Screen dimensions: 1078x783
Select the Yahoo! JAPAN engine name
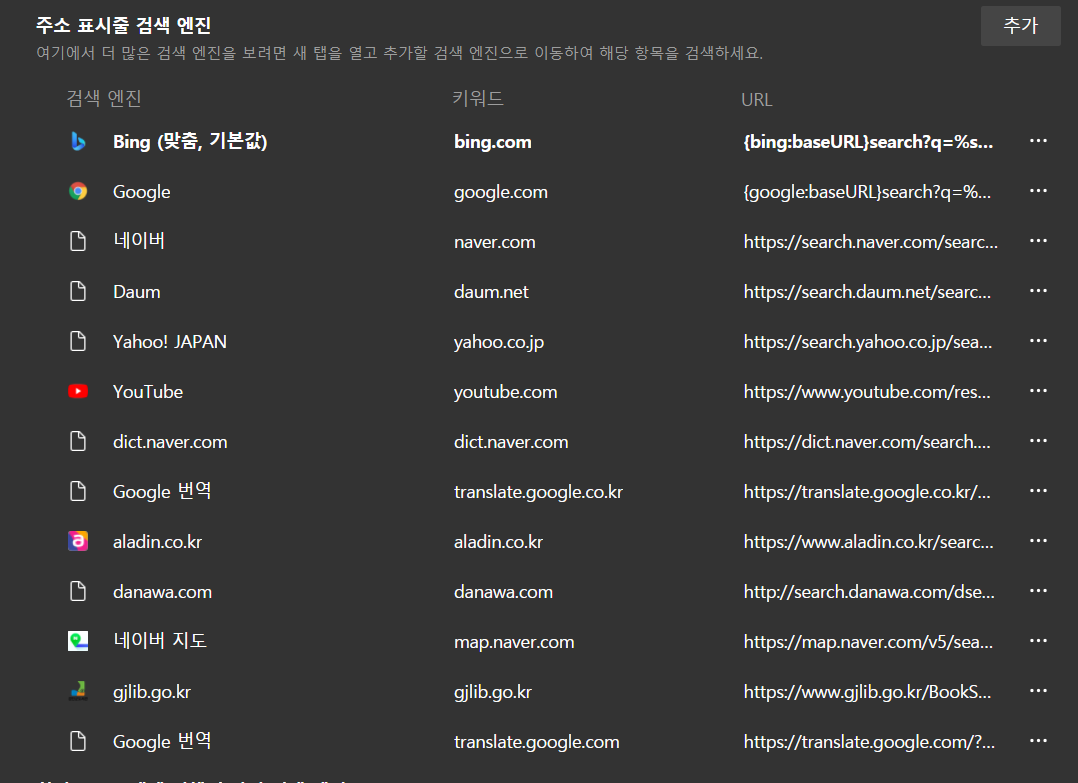pyautogui.click(x=170, y=342)
